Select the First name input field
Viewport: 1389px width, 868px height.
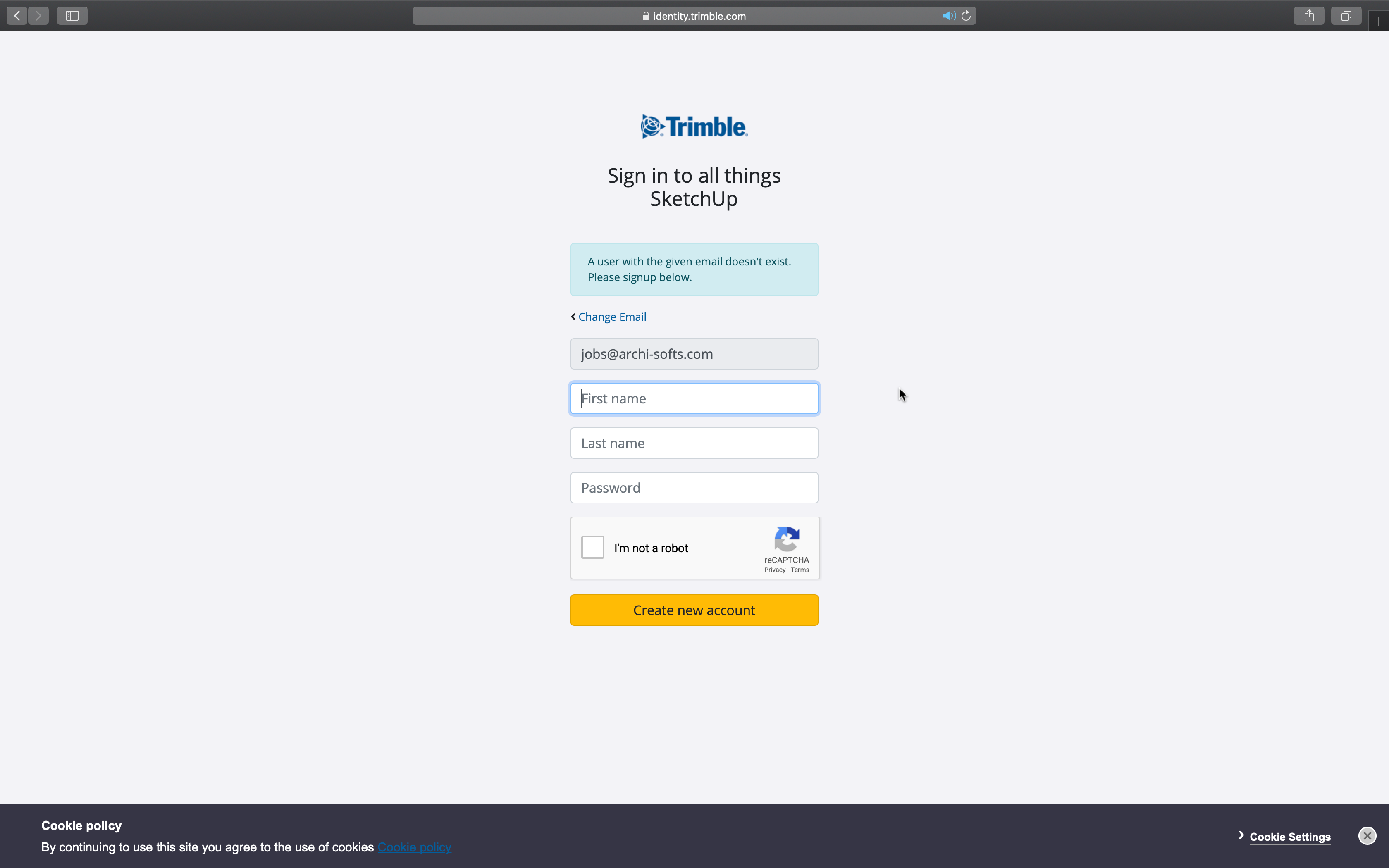pos(694,398)
